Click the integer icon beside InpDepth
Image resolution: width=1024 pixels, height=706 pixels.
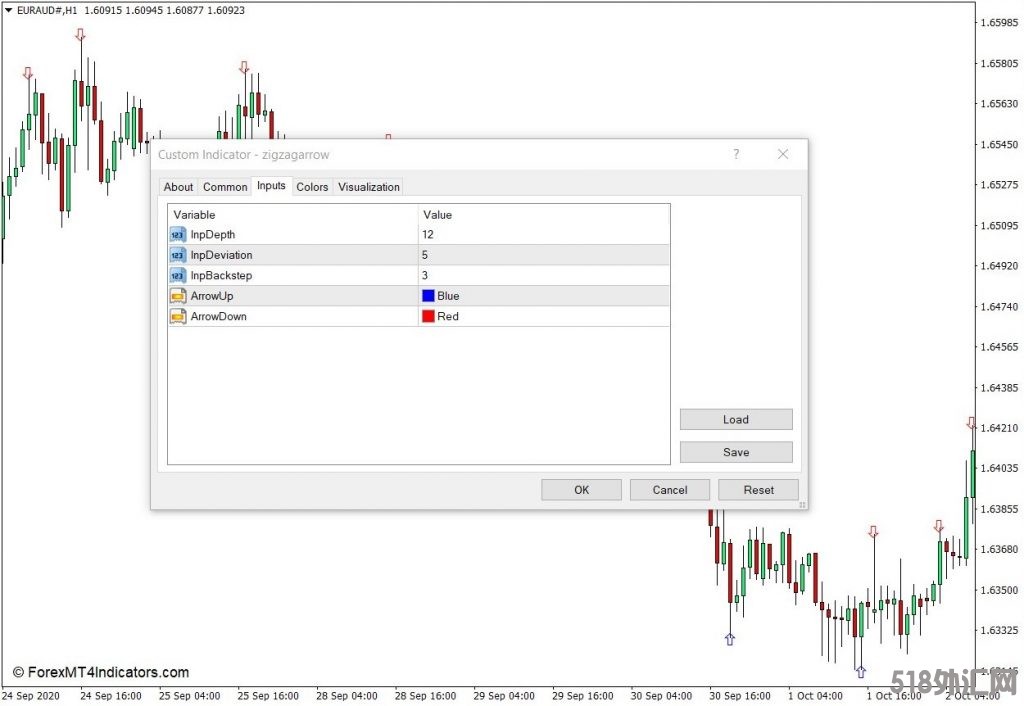point(178,234)
